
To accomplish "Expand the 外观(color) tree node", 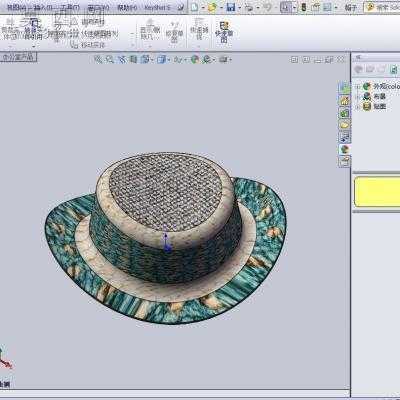I will click(357, 87).
